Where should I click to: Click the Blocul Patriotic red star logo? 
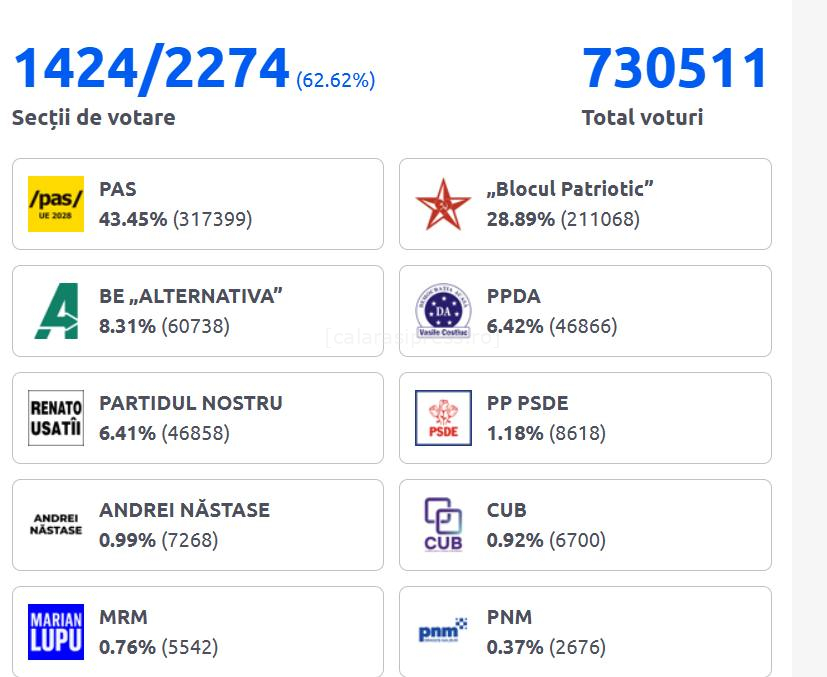click(x=443, y=204)
